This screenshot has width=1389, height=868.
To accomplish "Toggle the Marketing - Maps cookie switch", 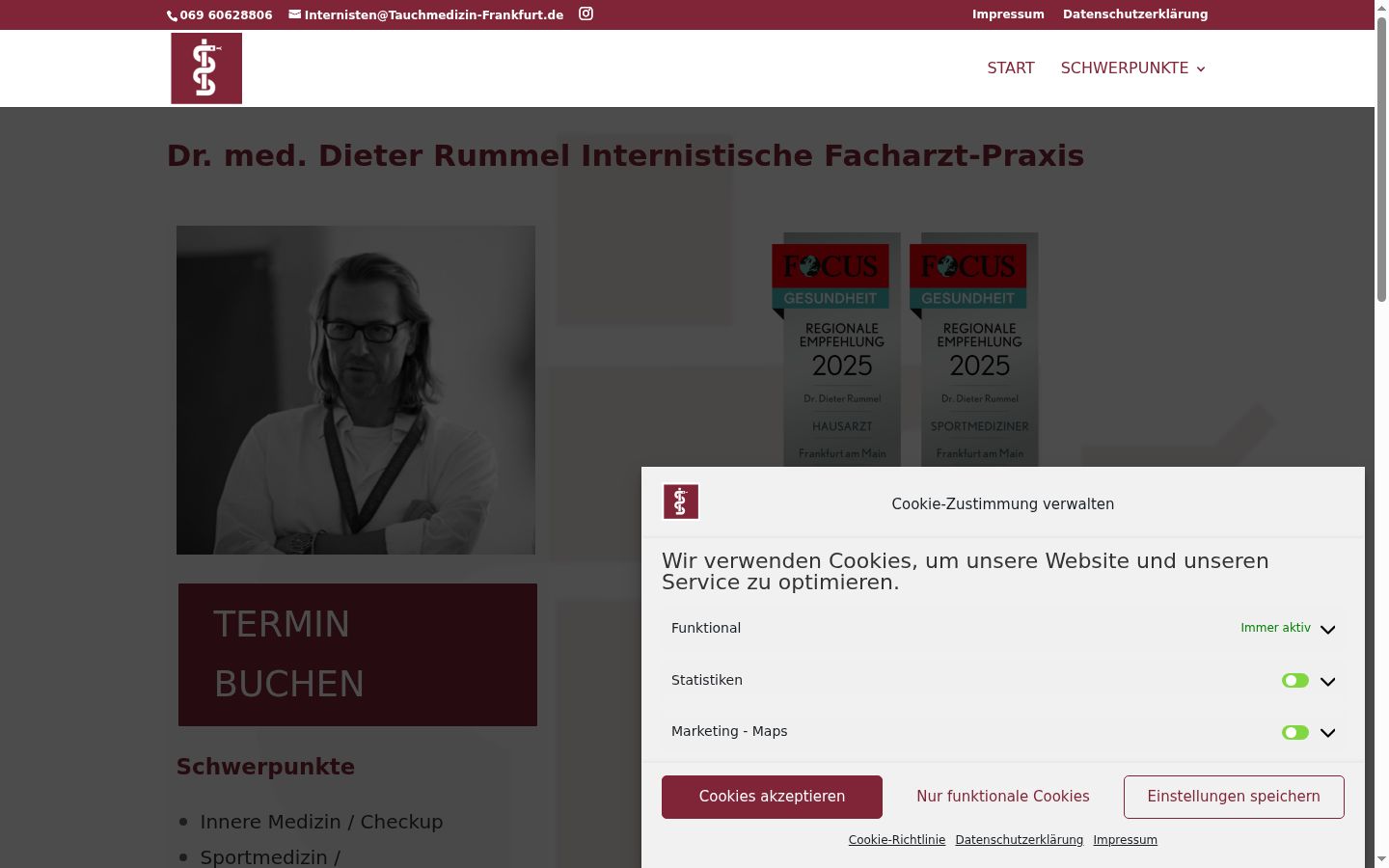I will (x=1295, y=733).
